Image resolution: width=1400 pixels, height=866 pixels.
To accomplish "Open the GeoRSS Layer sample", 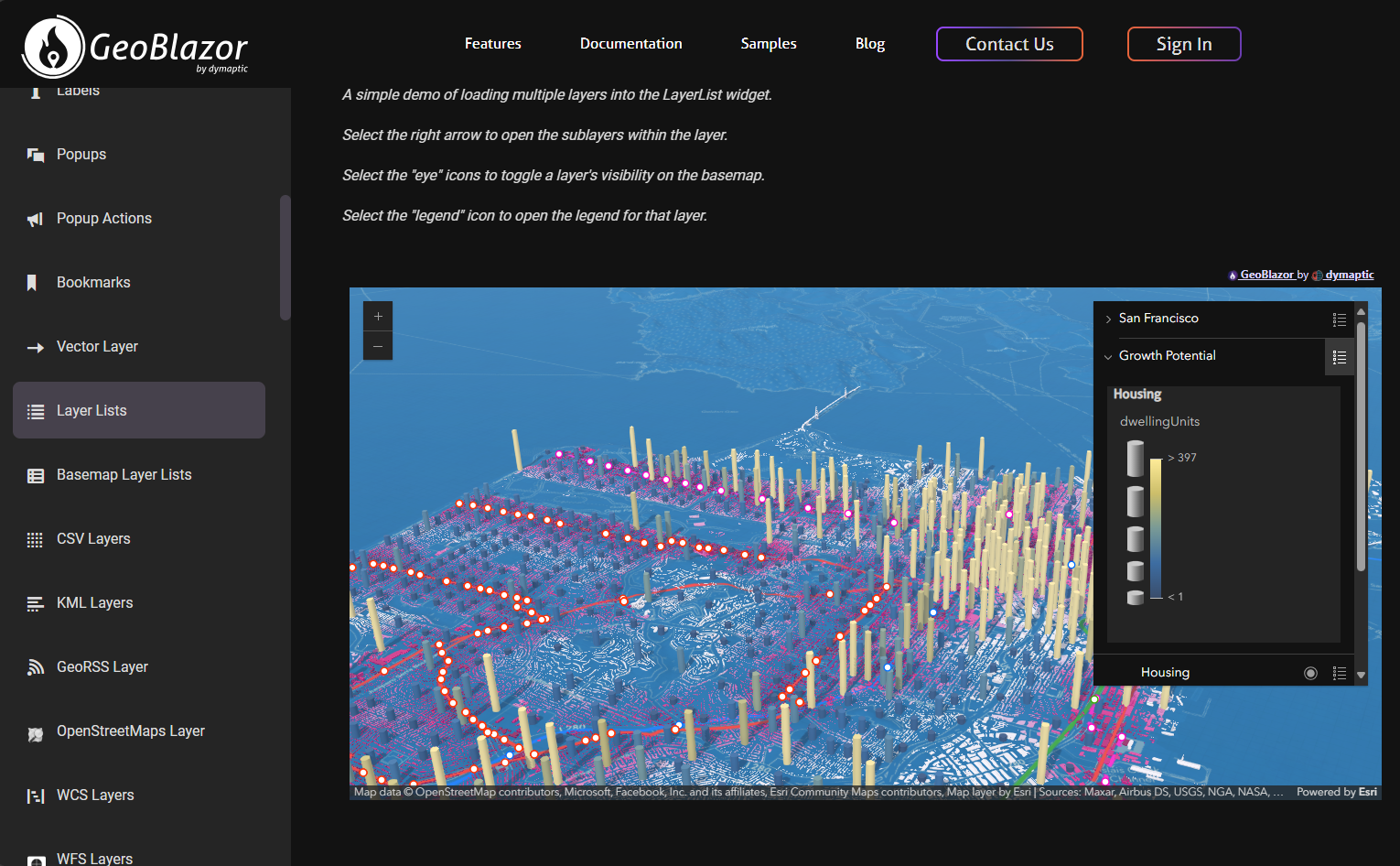I will (102, 667).
